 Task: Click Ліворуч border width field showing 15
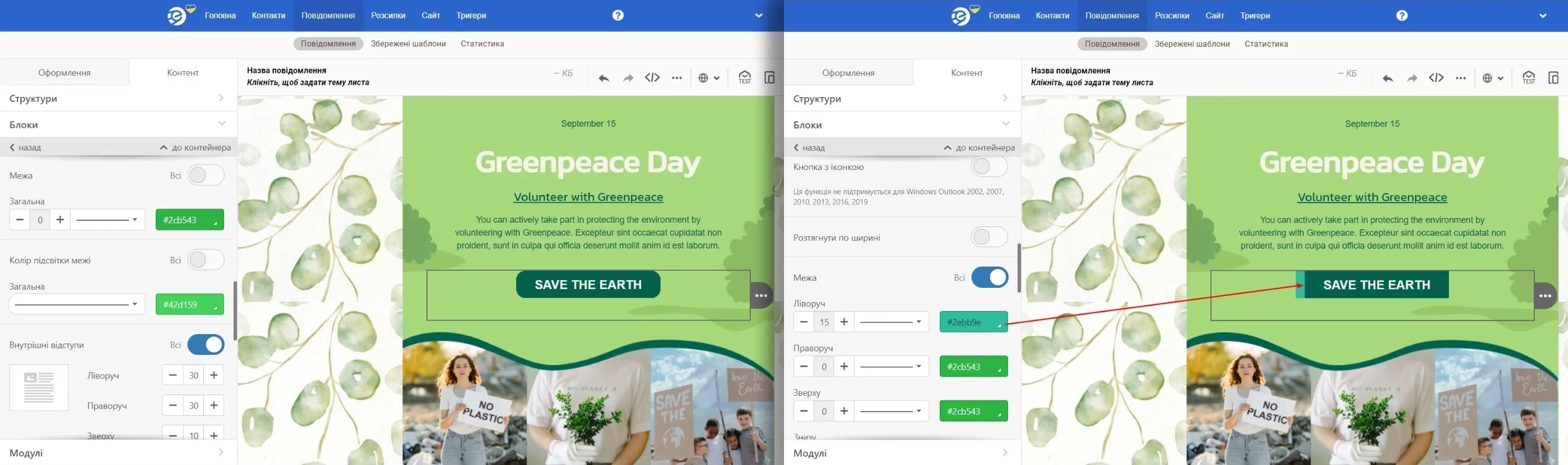[824, 322]
